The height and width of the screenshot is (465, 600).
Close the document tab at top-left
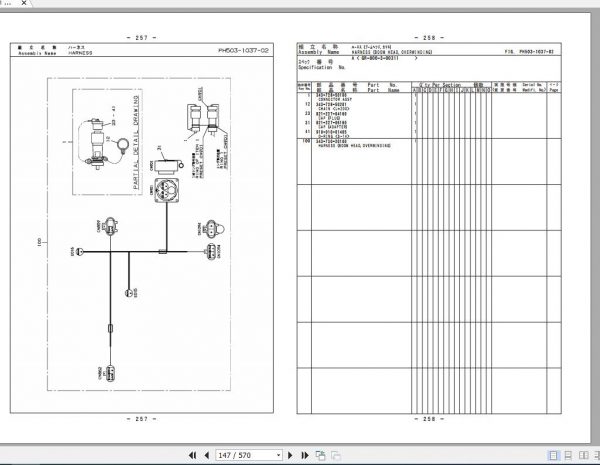click(24, 3)
